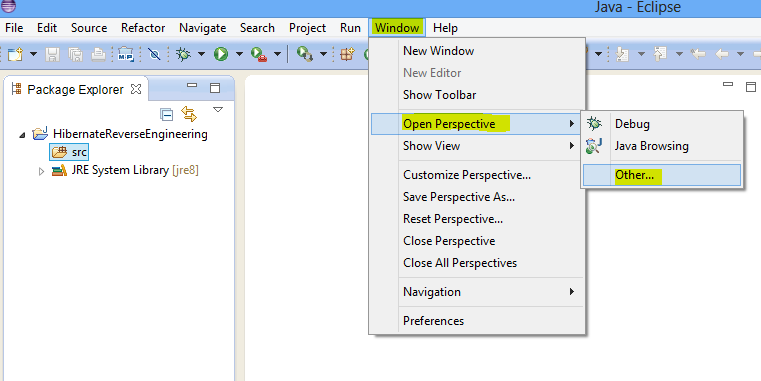Screen dimensions: 761x381
Task: Choose Save Perspective As... entry
Action: pos(477,197)
